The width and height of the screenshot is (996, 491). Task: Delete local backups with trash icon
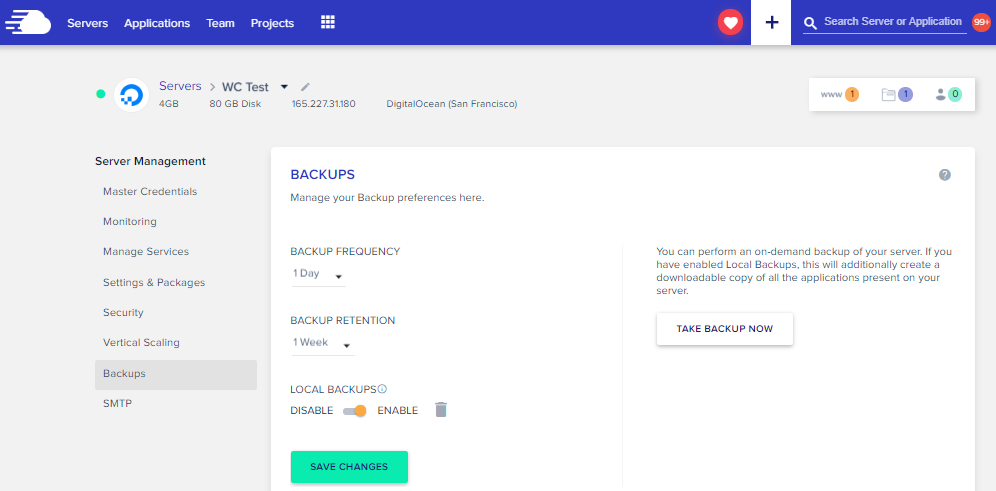click(441, 410)
